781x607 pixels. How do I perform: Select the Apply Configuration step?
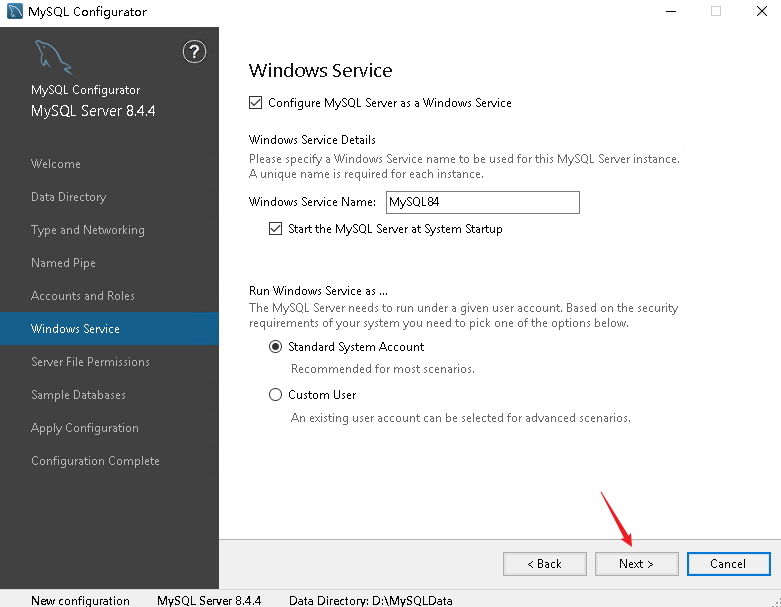pos(85,428)
